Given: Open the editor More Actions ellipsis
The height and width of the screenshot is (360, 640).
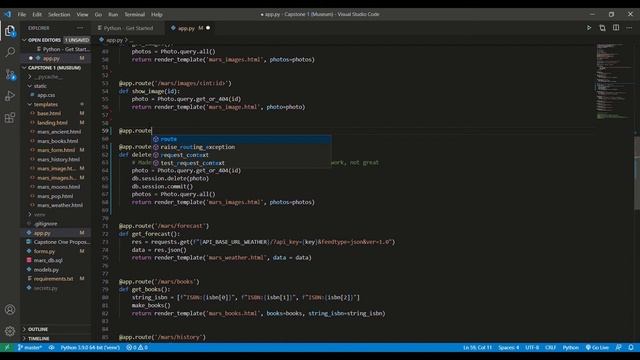Looking at the screenshot, I should pyautogui.click(x=629, y=28).
